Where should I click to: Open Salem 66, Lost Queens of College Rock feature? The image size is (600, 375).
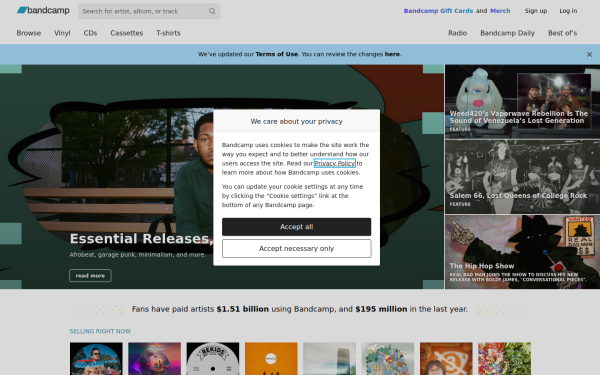click(522, 177)
